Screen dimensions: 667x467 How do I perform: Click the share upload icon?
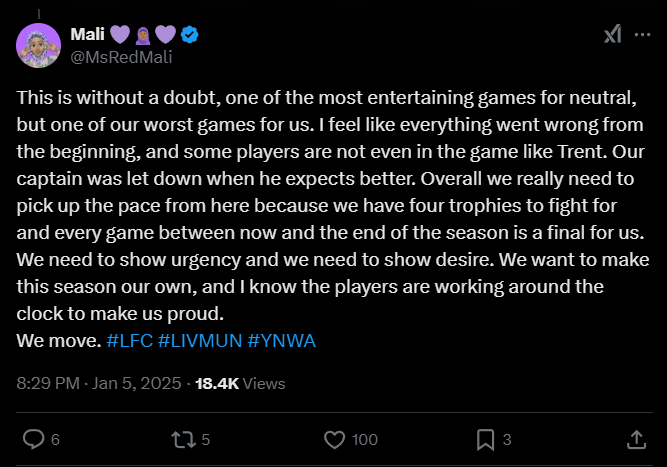click(x=635, y=439)
